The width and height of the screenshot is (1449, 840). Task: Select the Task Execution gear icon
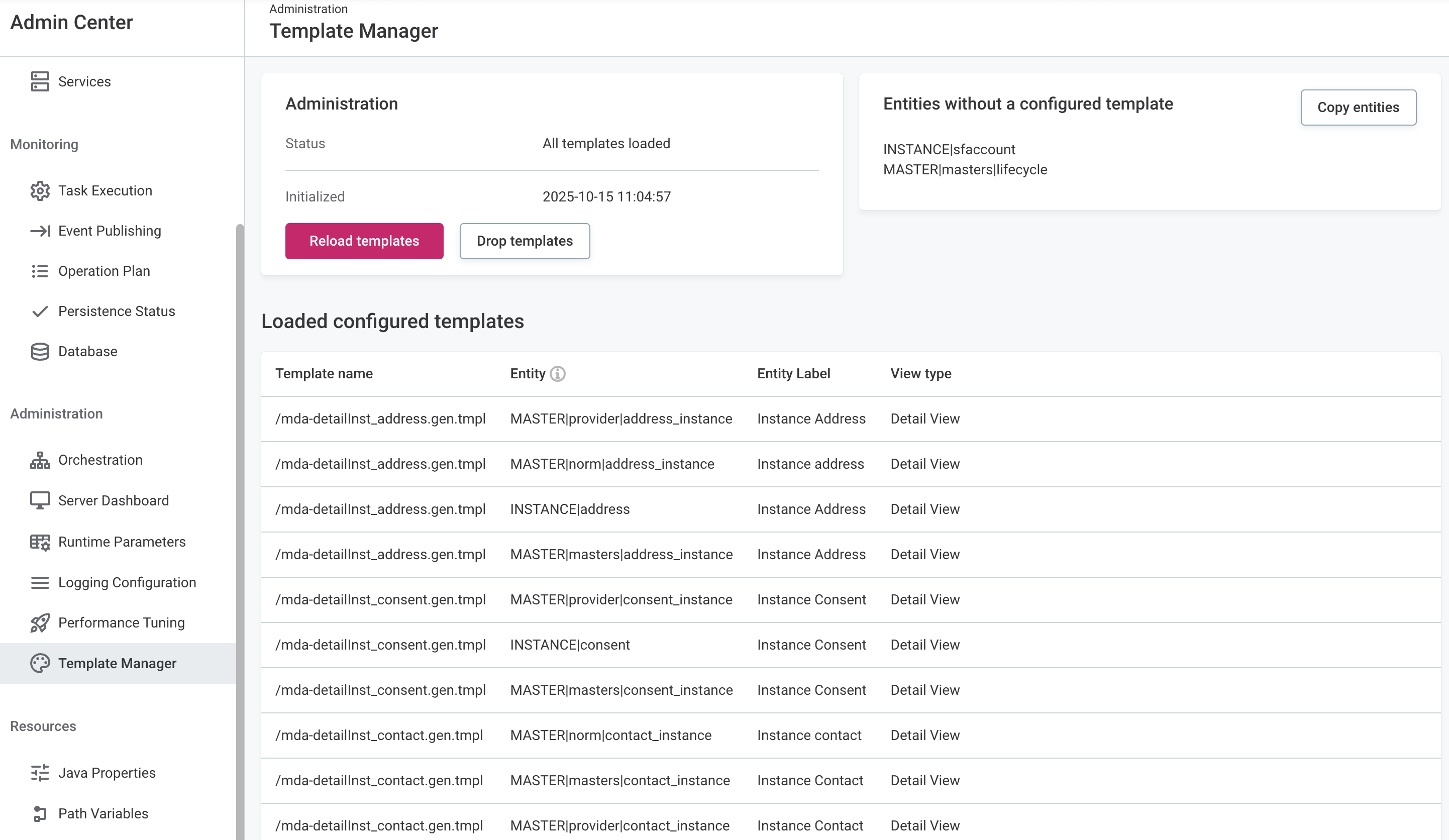(40, 190)
